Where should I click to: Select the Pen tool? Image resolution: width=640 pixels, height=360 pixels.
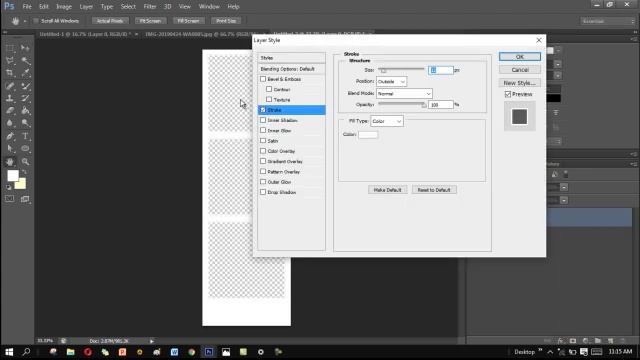[x=10, y=136]
